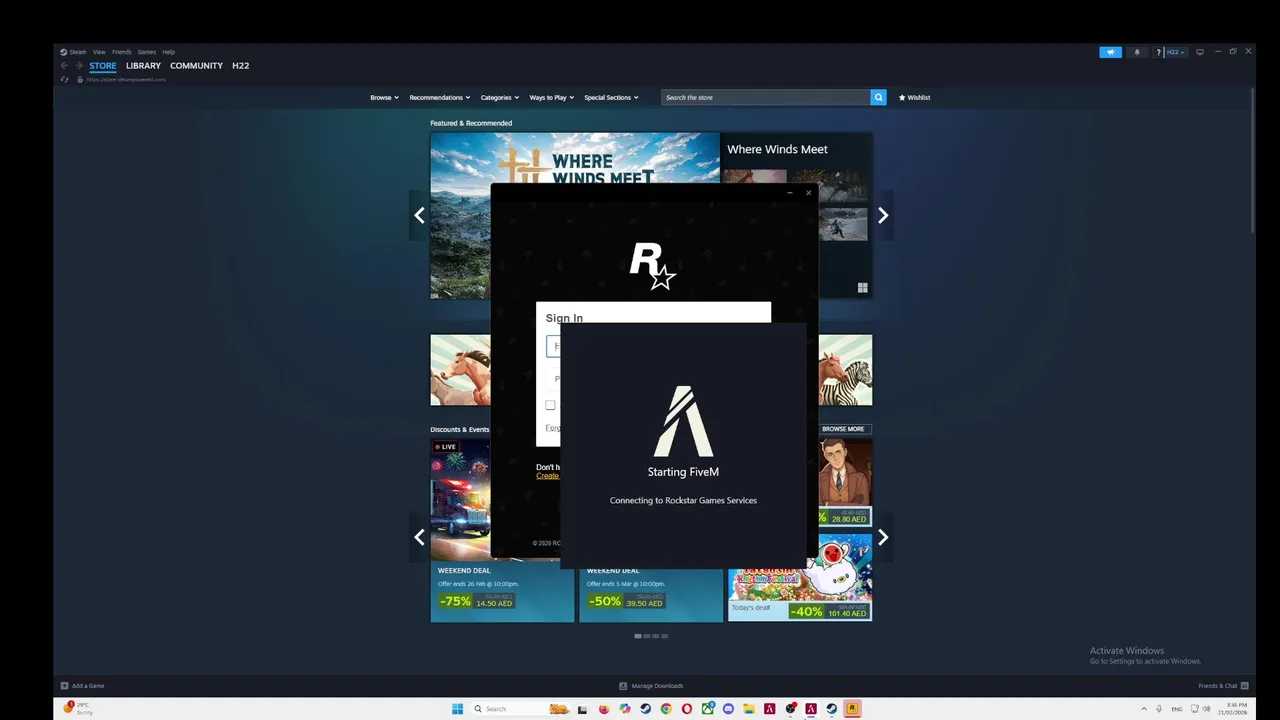Show next featured game with right arrow

pyautogui.click(x=883, y=215)
